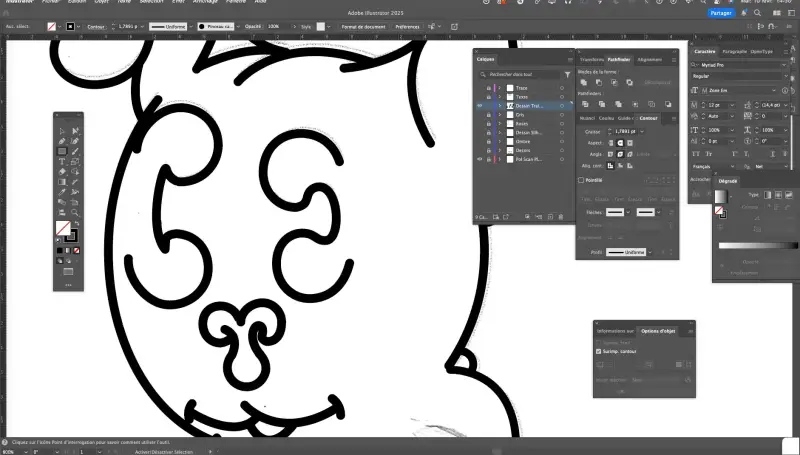Choose the round join Angle option
Image resolution: width=800 pixels, height=455 pixels.
pos(620,154)
